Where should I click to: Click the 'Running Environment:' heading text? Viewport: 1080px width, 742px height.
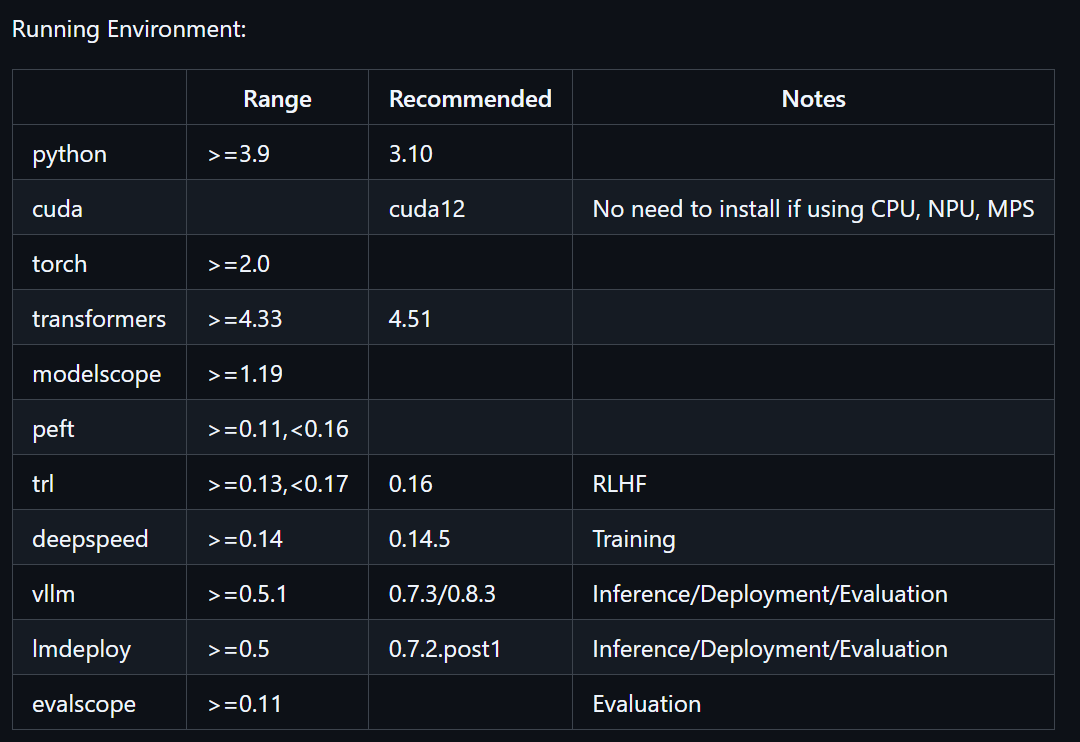tap(129, 30)
